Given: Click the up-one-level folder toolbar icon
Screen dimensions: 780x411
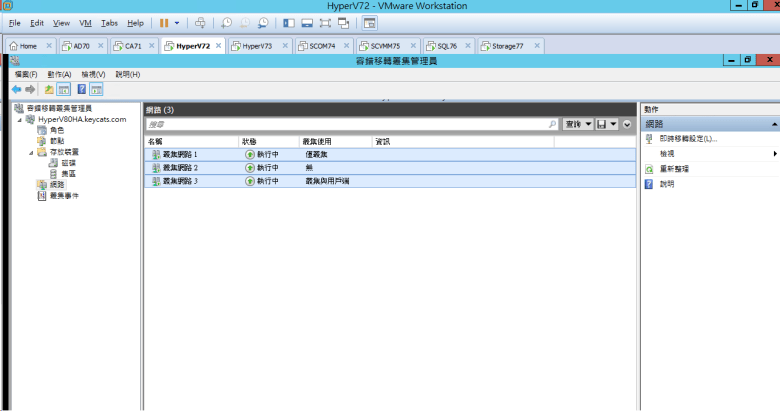Looking at the screenshot, I should (49, 89).
